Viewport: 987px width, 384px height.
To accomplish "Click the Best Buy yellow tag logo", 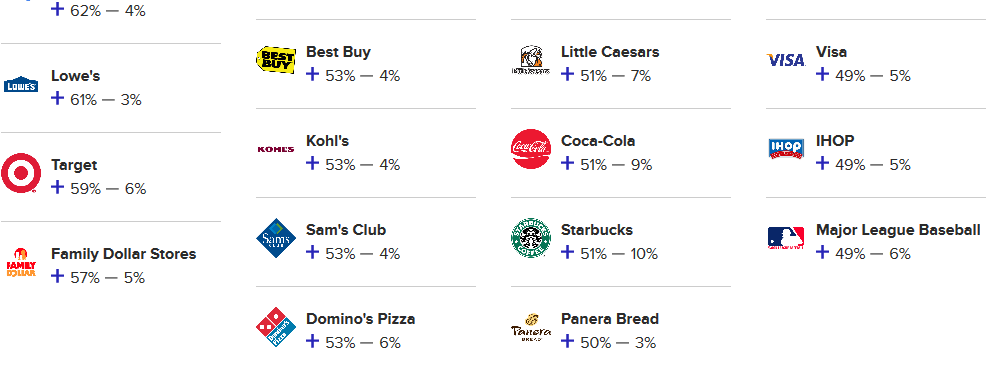I will tap(276, 60).
